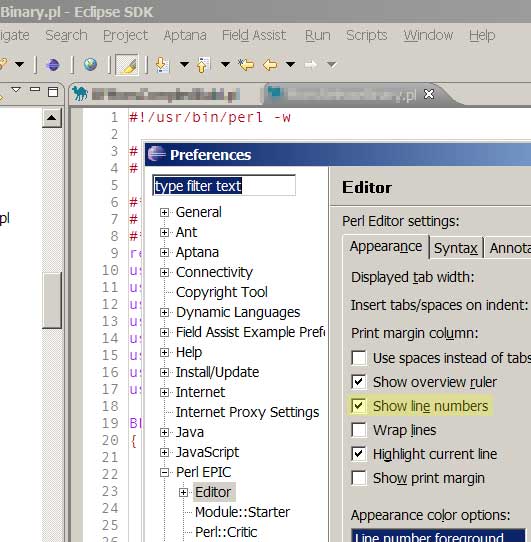Open the Field Assist menu
The width and height of the screenshot is (531, 542).
coord(254,35)
